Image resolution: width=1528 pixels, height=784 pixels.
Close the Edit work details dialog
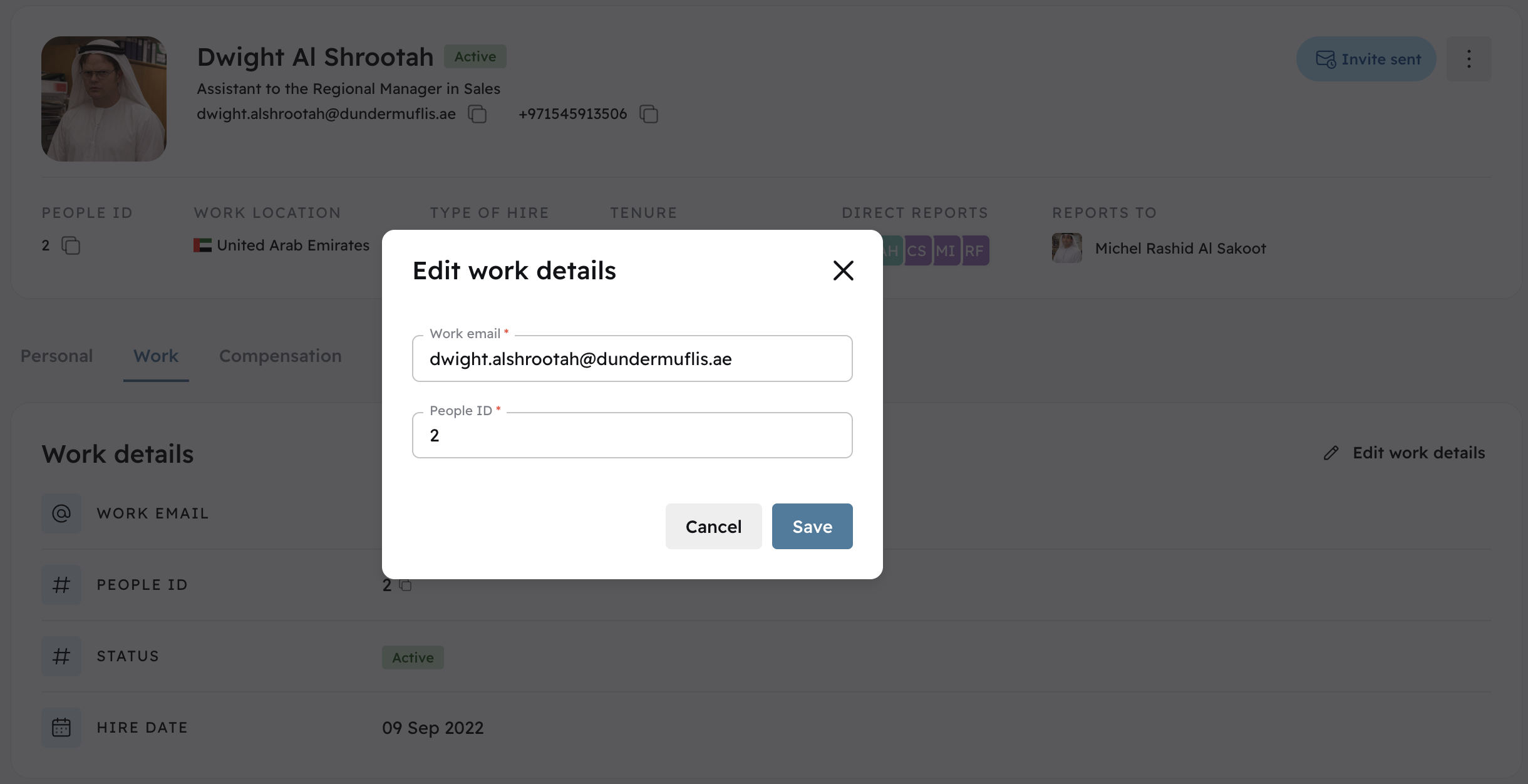[843, 271]
